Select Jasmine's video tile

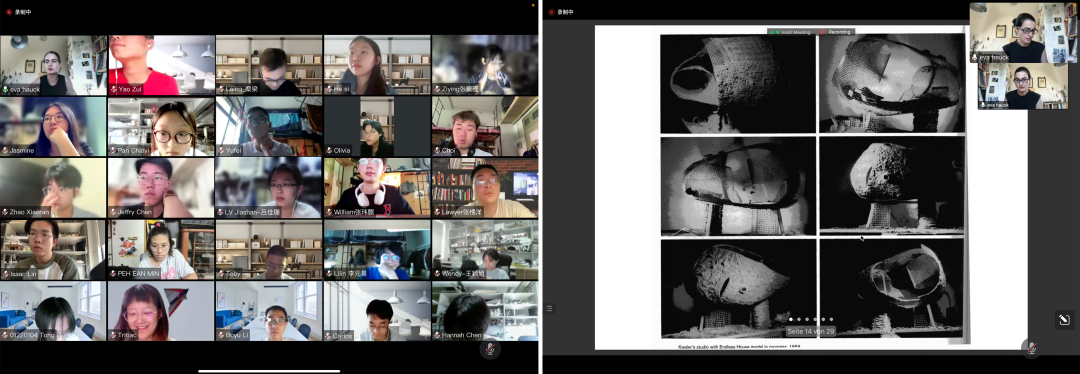click(x=53, y=126)
